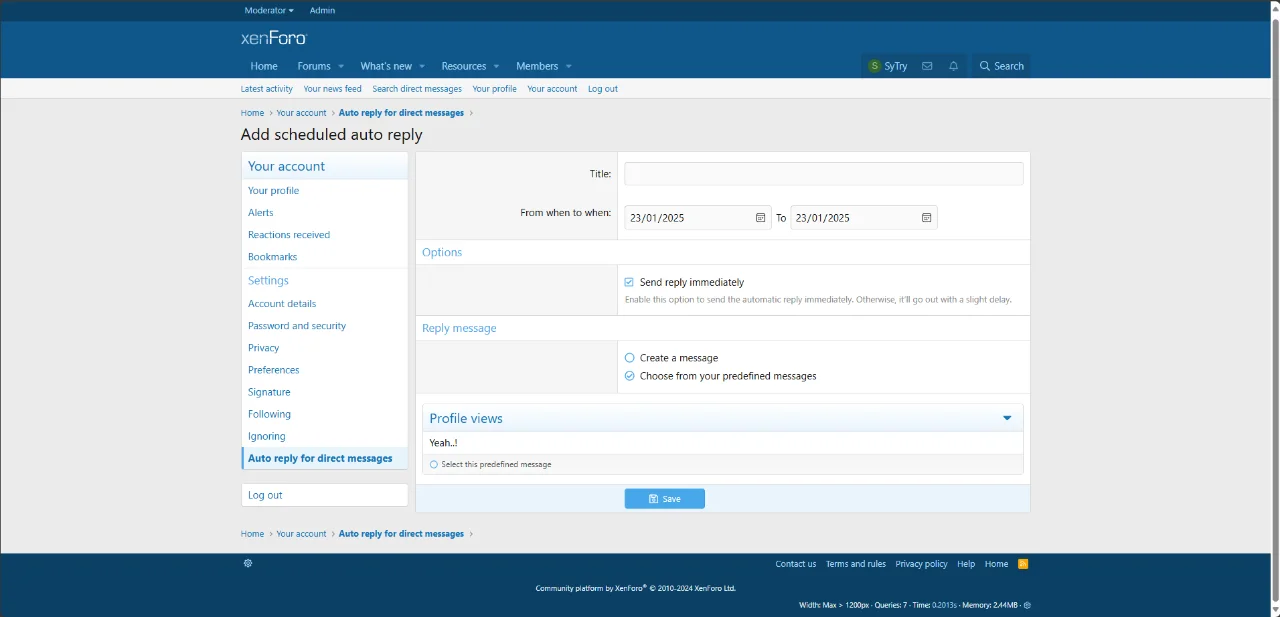Select the Create a message radio button
The height and width of the screenshot is (617, 1280).
tap(629, 357)
